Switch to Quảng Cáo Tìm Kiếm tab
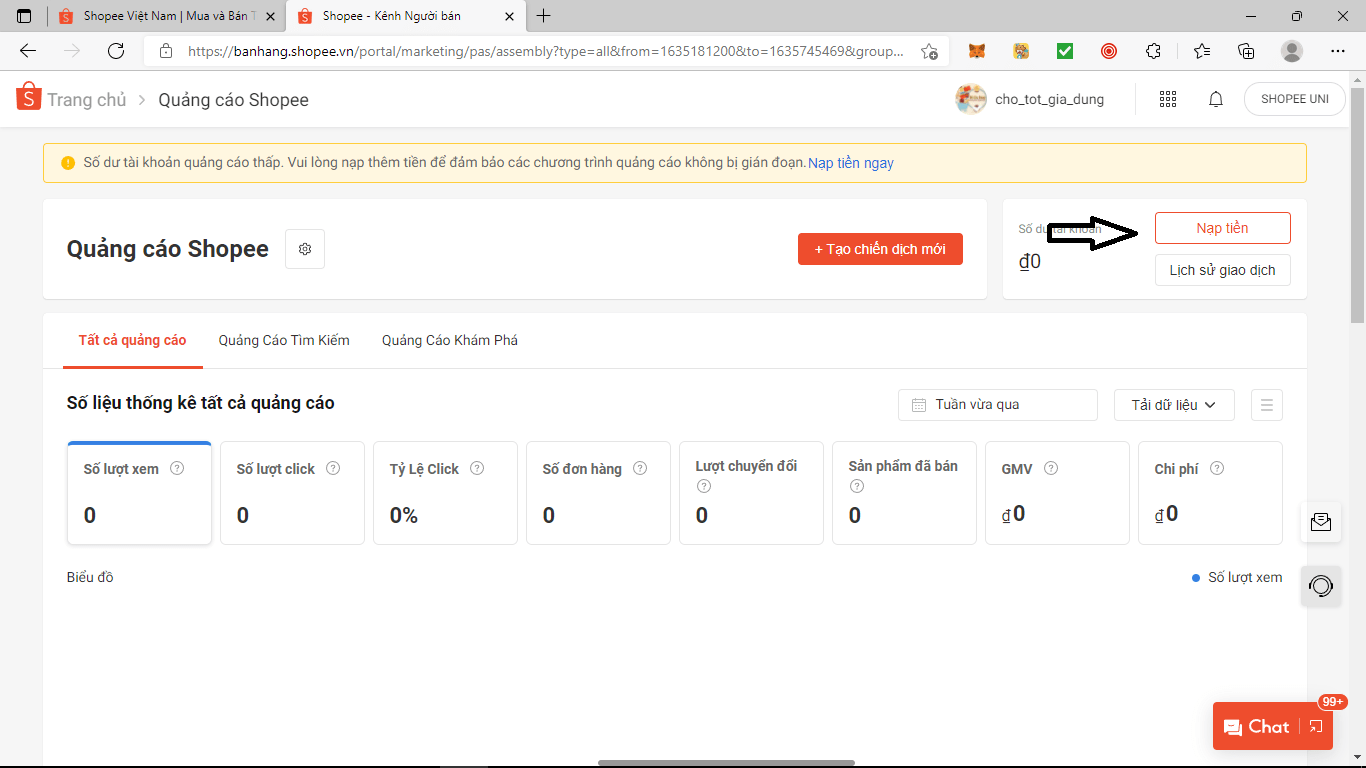The width and height of the screenshot is (1366, 768). coord(284,340)
